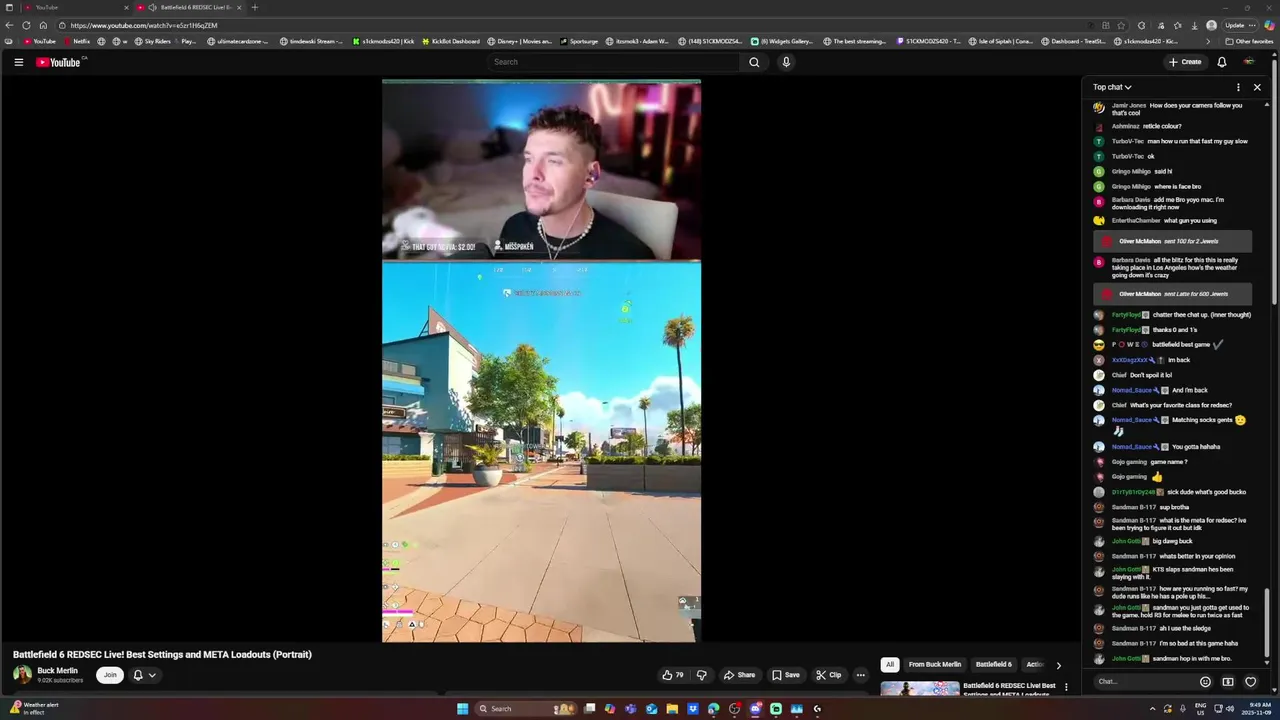The image size is (1280, 720).
Task: Expand the Top chat dropdown
Action: [1112, 87]
